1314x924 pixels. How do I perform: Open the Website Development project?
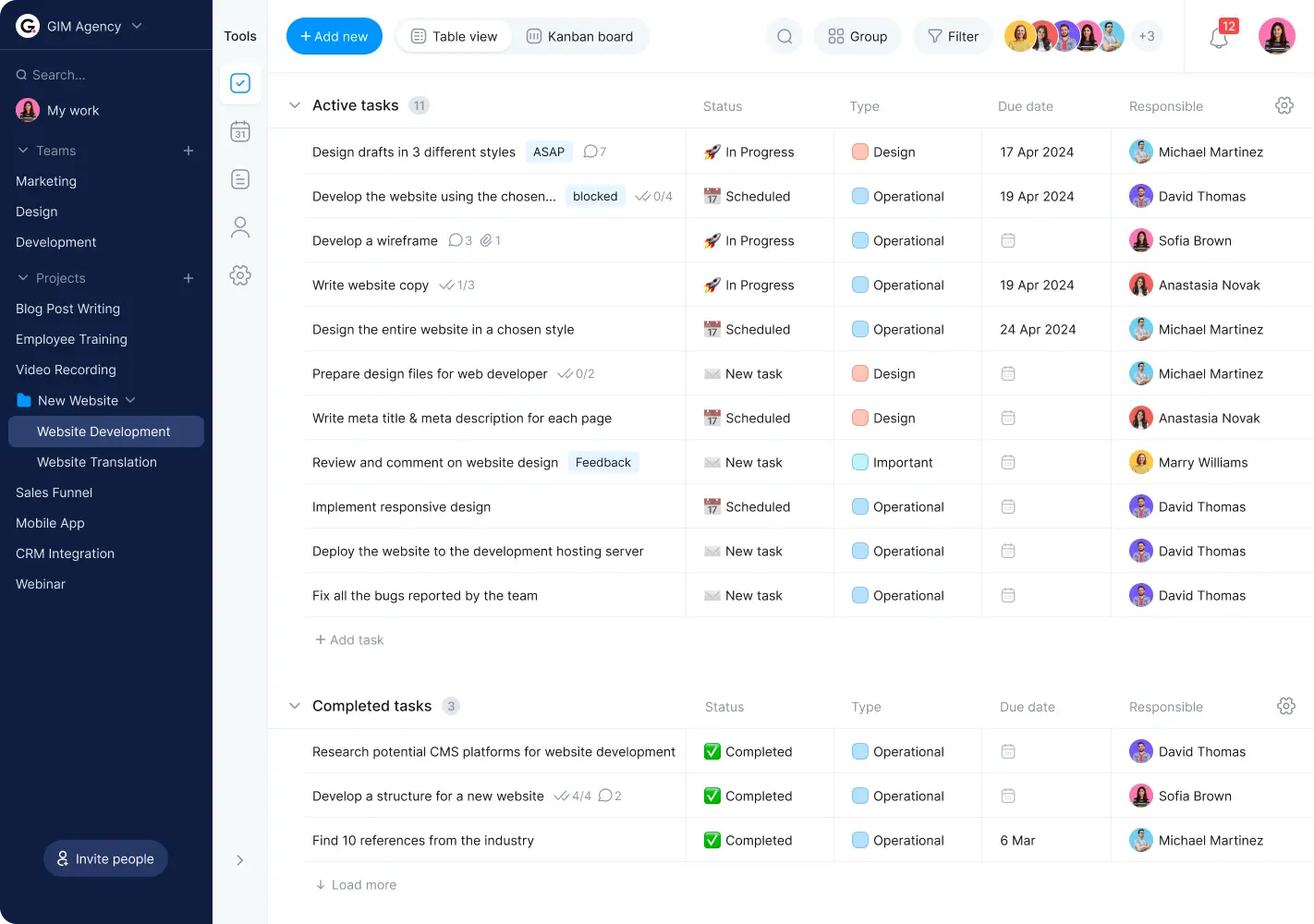click(105, 432)
